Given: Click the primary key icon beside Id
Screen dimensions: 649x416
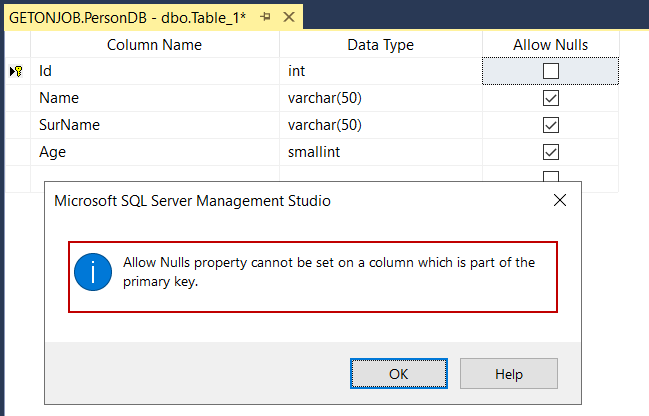Looking at the screenshot, I should tap(17, 72).
